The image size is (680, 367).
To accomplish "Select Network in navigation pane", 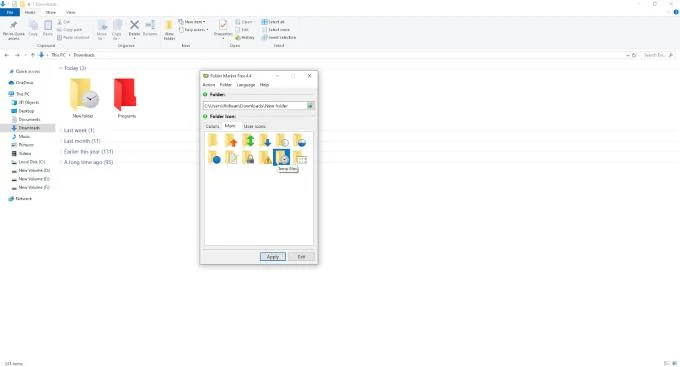I will click(x=23, y=198).
